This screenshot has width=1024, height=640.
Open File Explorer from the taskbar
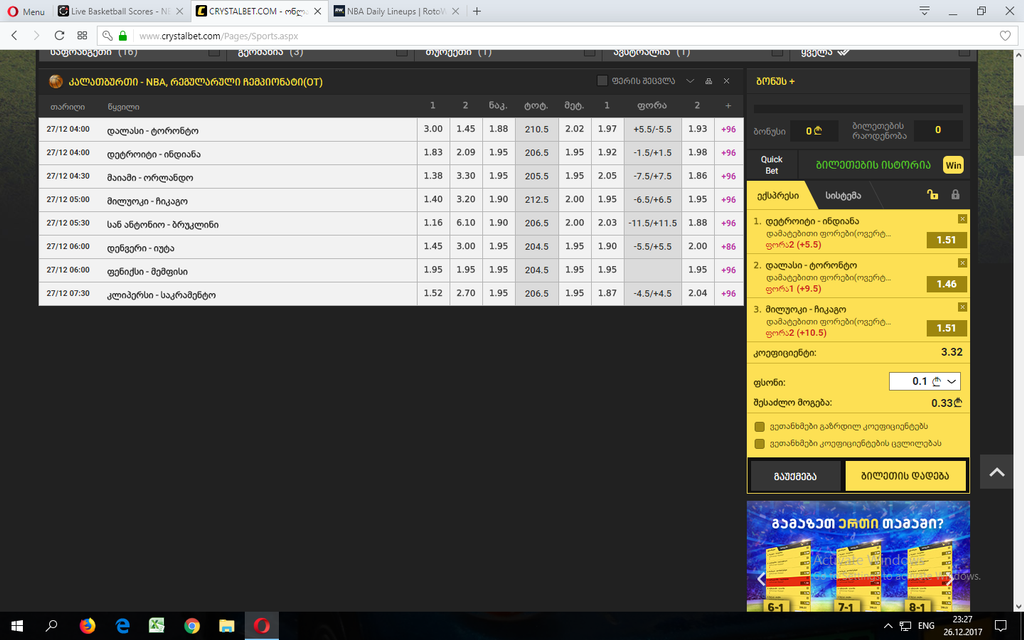(x=227, y=626)
